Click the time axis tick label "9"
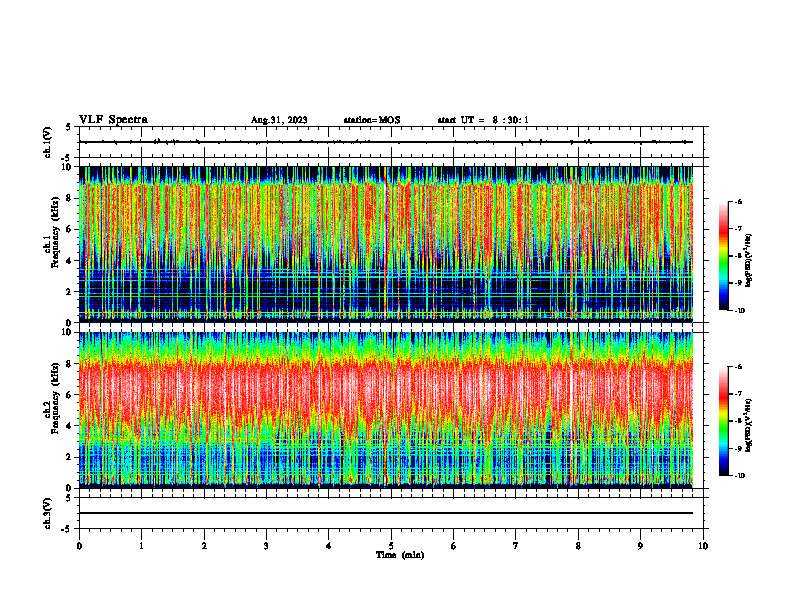 pos(640,546)
